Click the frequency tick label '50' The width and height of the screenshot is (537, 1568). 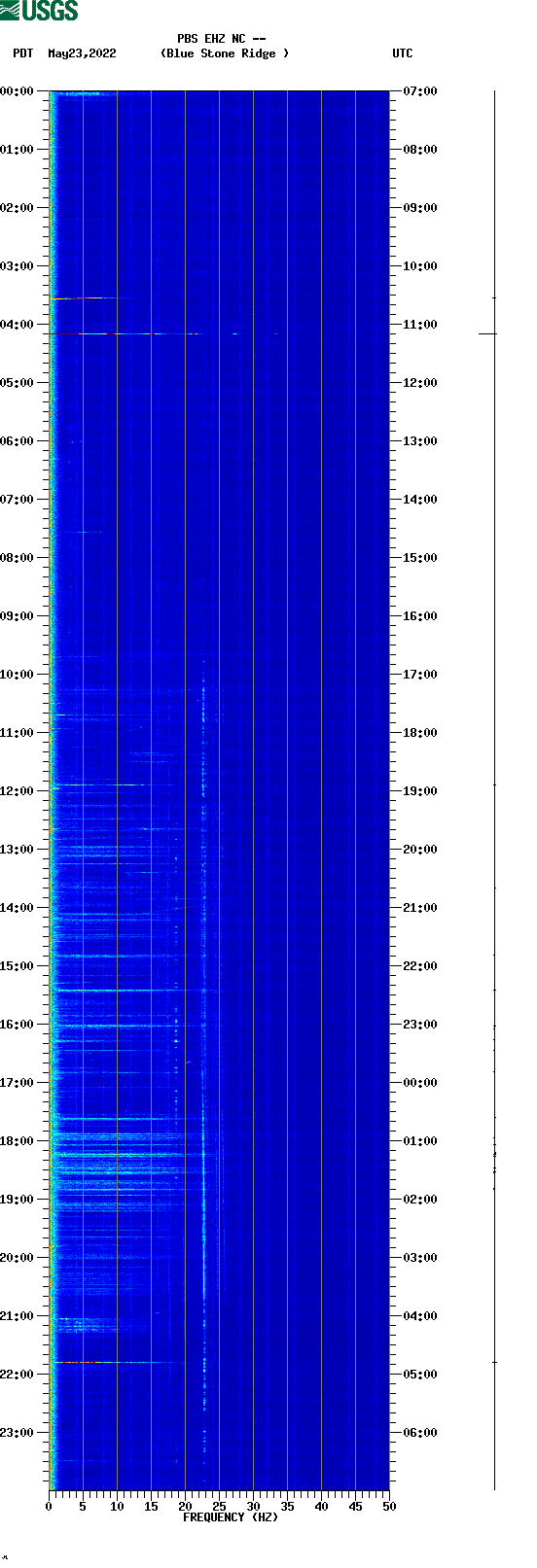pyautogui.click(x=389, y=1507)
